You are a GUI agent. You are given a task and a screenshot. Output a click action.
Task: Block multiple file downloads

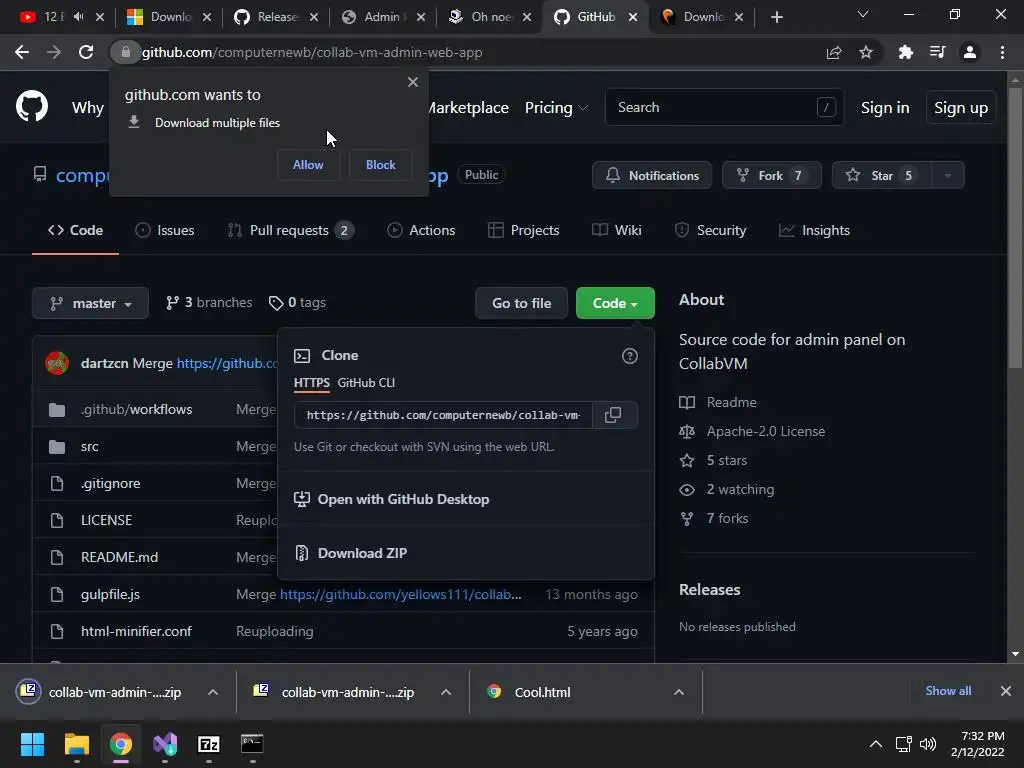pos(381,165)
